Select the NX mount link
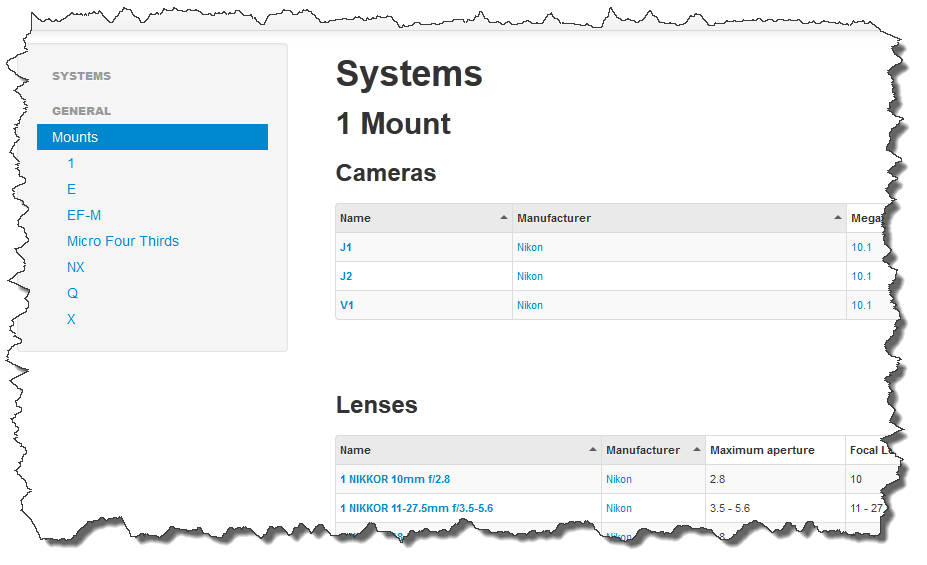Viewport: 927px width, 565px height. coord(76,267)
